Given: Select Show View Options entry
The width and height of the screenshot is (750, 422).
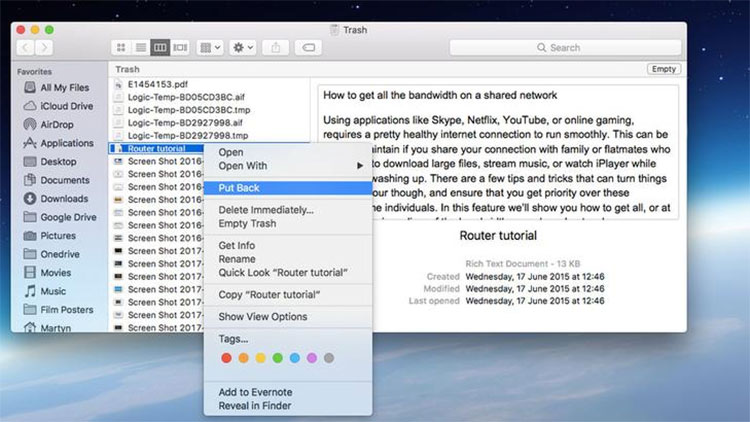Looking at the screenshot, I should (287, 317).
